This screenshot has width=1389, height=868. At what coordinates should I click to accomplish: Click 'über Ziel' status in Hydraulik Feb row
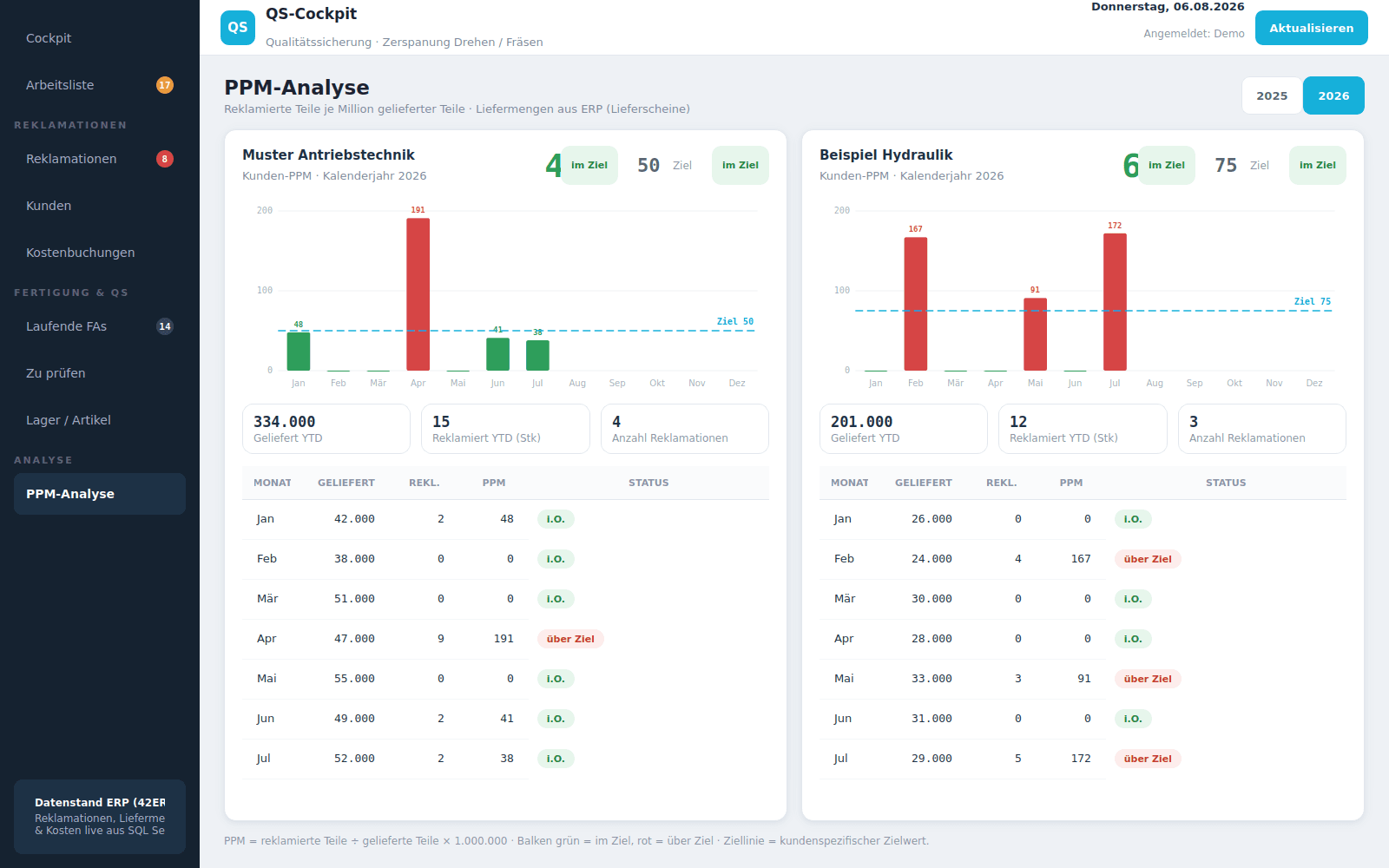(1148, 559)
